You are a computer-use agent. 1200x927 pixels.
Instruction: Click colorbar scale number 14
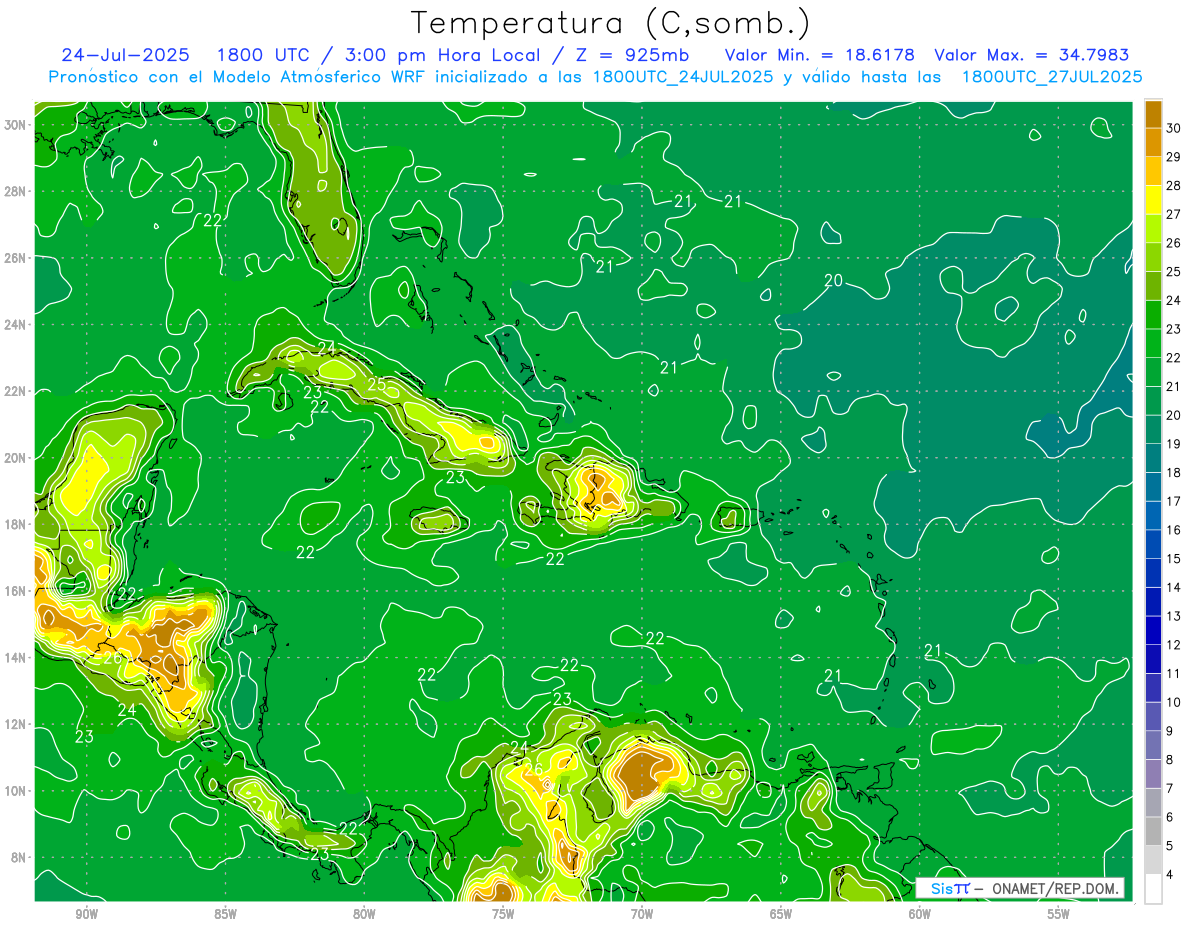(1173, 587)
